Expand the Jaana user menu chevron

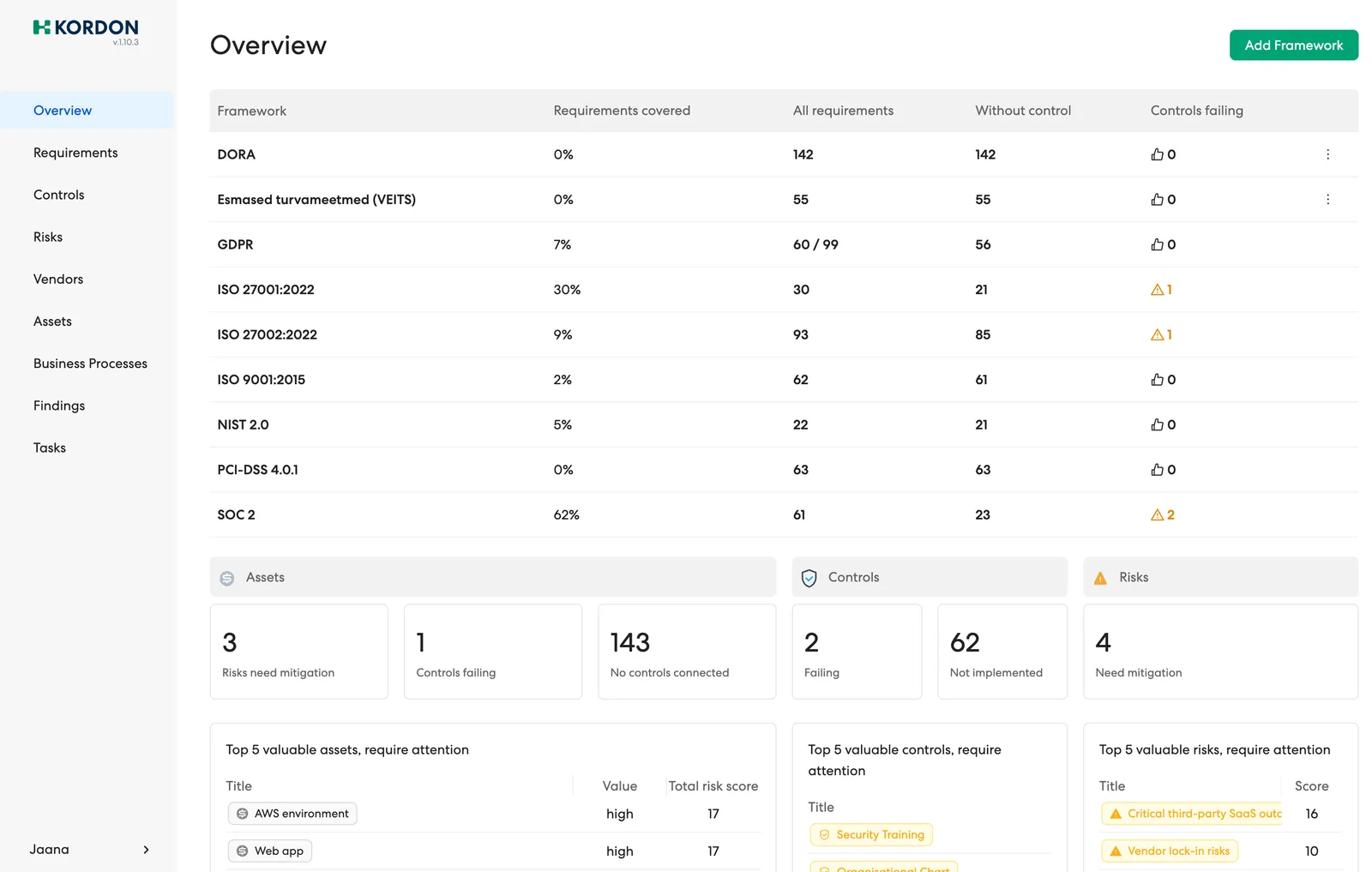[x=146, y=850]
